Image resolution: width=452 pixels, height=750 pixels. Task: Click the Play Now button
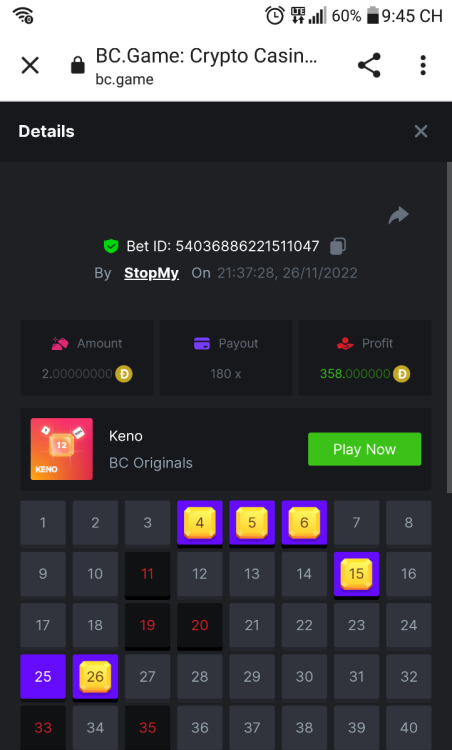tap(364, 449)
